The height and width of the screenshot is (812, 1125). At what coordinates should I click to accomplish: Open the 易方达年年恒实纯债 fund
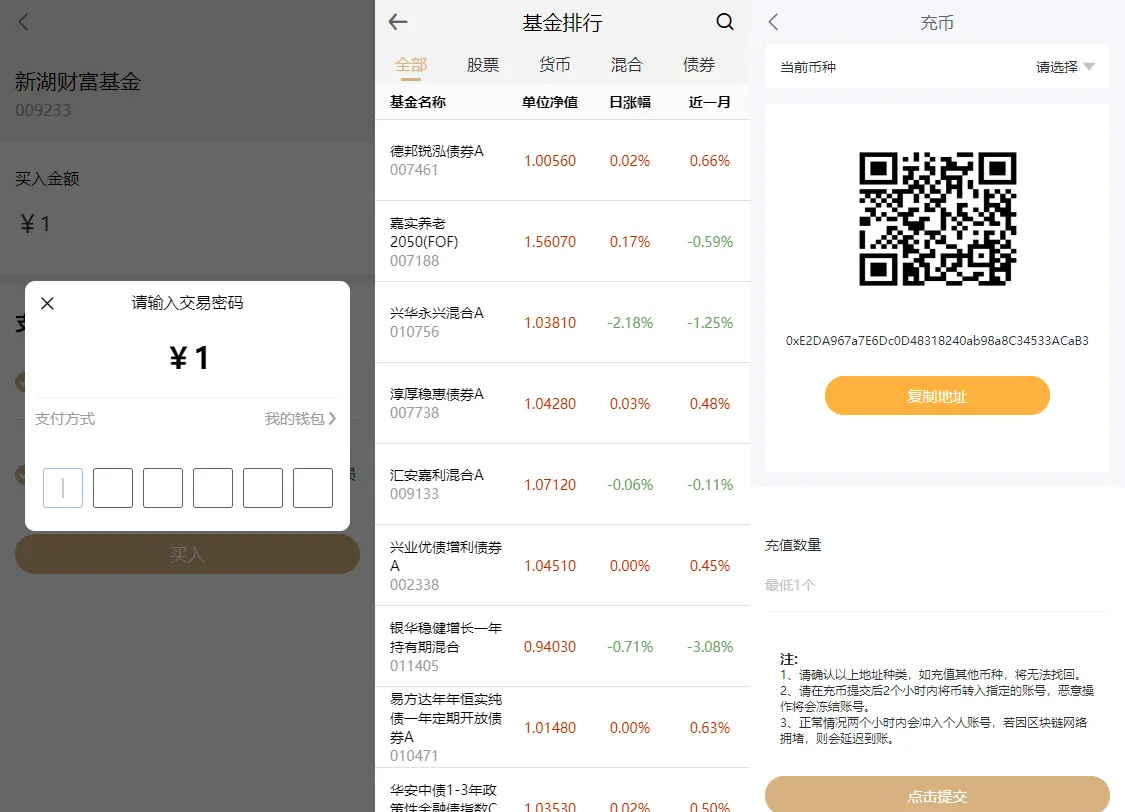[x=562, y=727]
